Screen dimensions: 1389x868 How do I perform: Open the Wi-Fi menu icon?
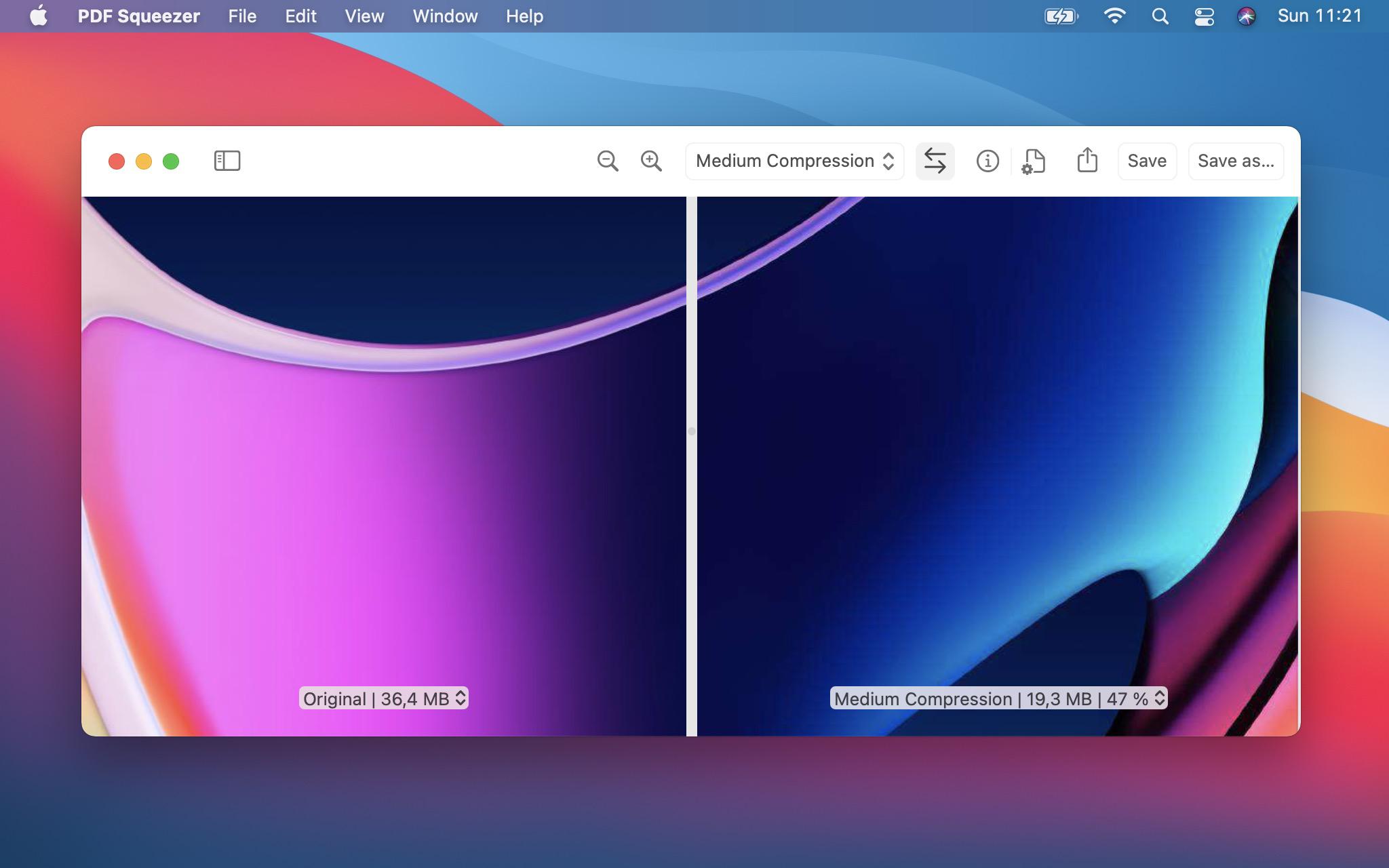[1114, 16]
